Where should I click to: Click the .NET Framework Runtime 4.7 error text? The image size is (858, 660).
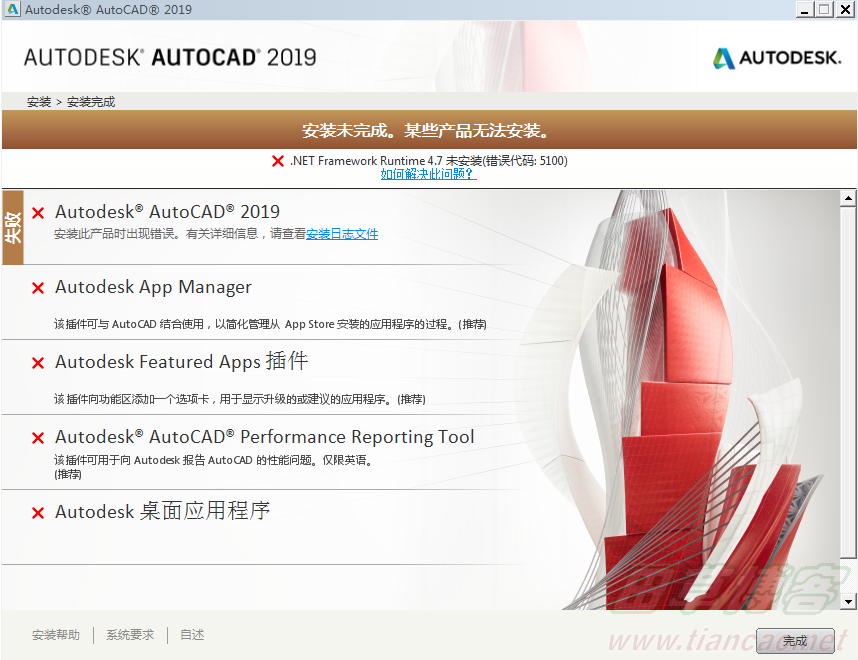point(428,161)
